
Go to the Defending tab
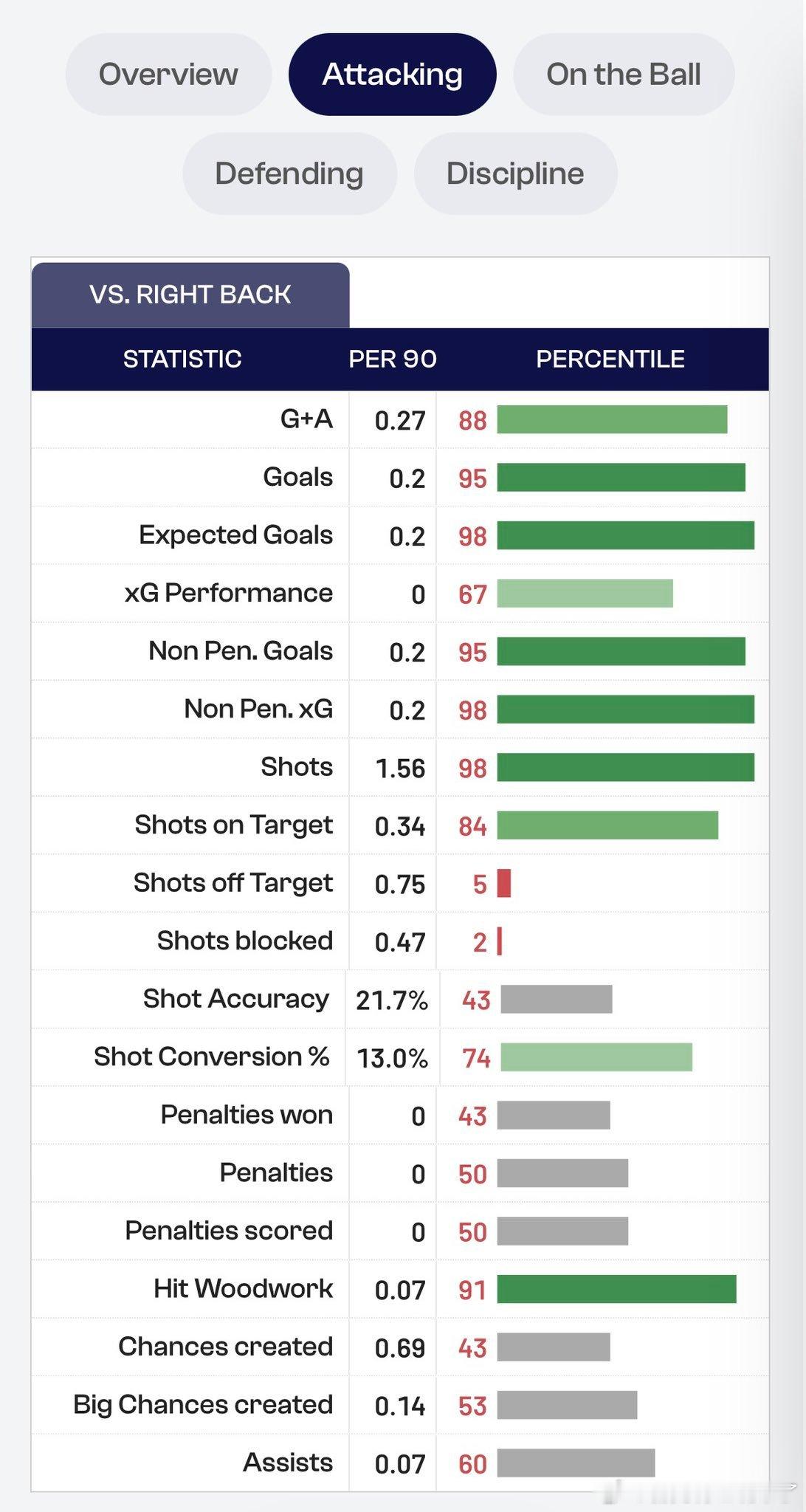click(289, 173)
